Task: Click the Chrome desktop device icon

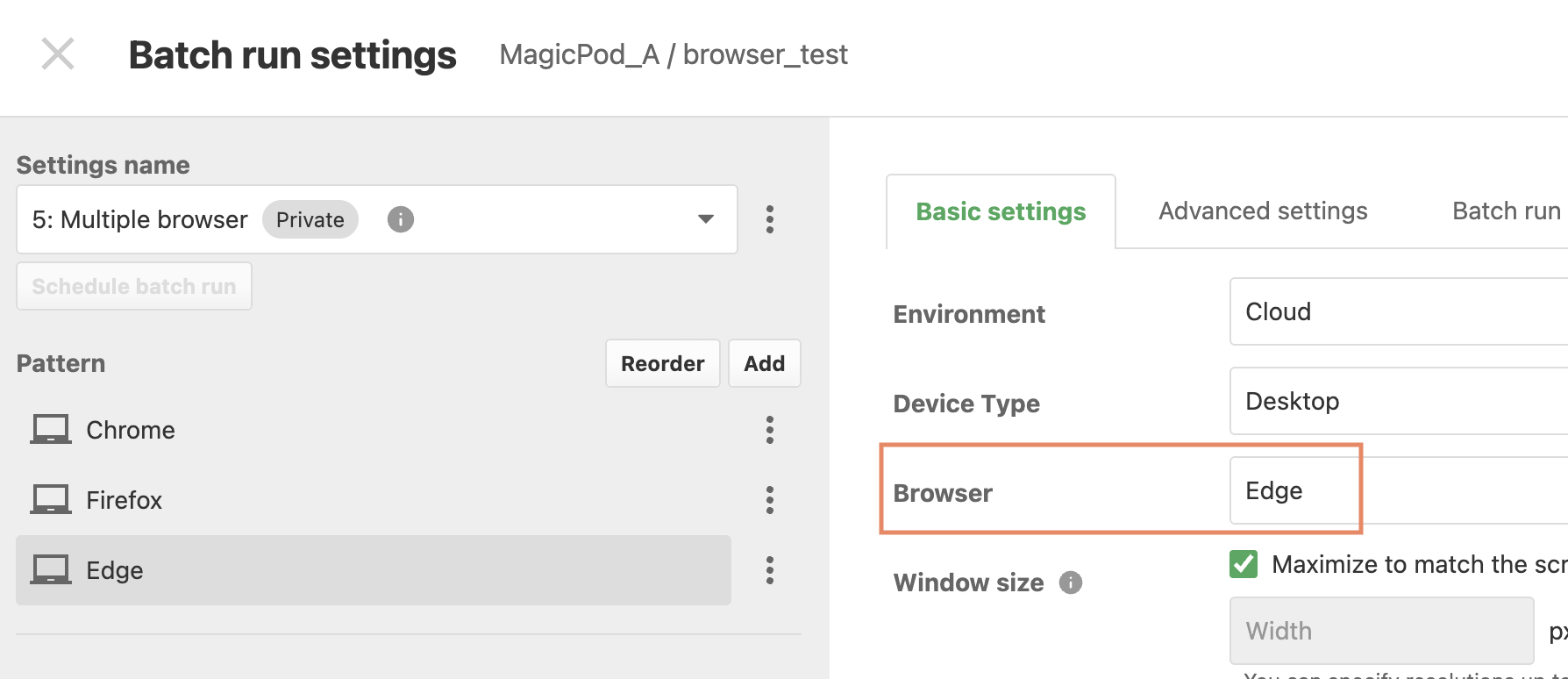Action: click(51, 430)
